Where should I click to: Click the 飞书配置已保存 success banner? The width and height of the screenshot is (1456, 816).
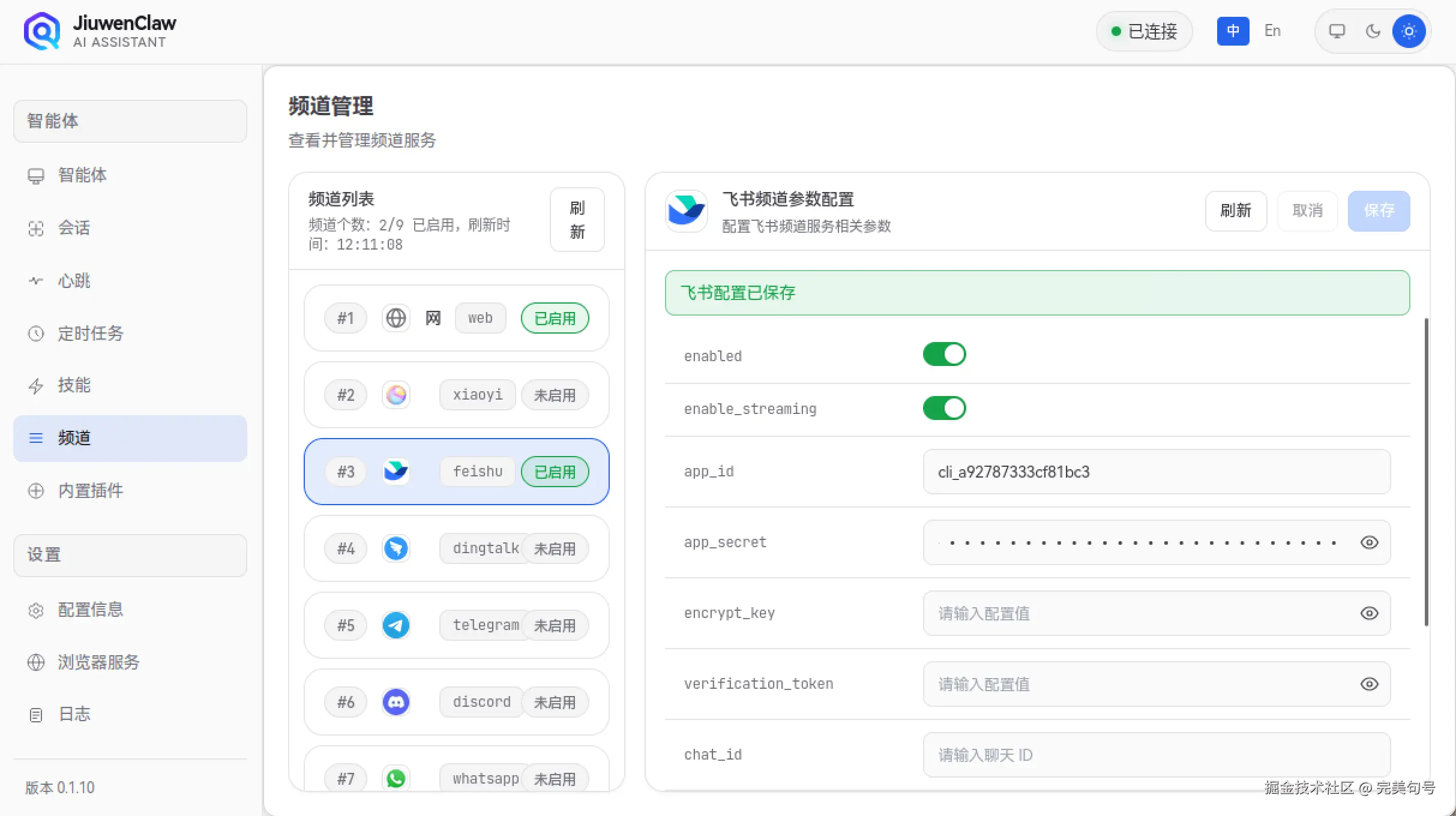pyautogui.click(x=1037, y=293)
